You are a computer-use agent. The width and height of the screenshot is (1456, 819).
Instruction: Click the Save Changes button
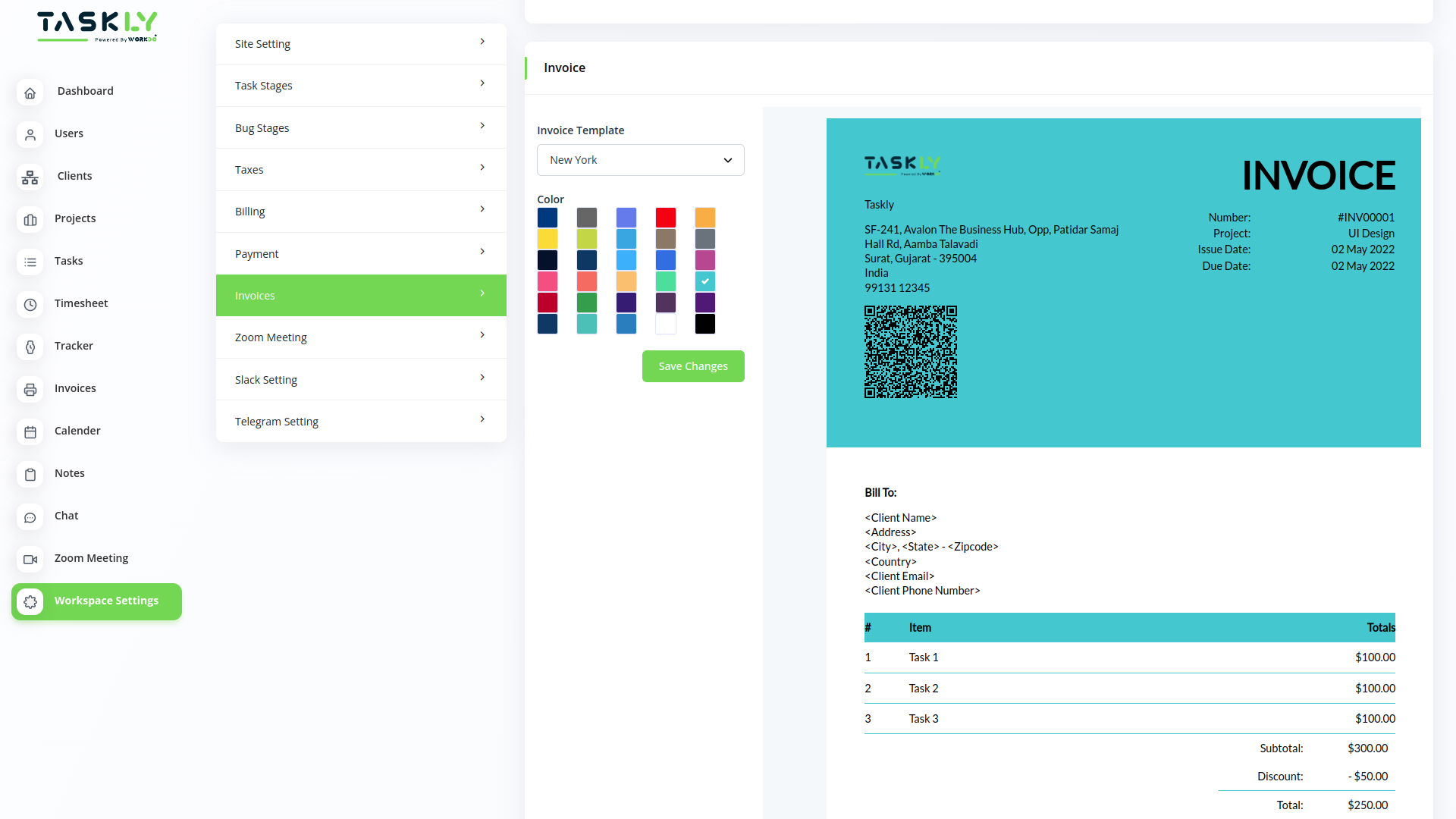(692, 366)
